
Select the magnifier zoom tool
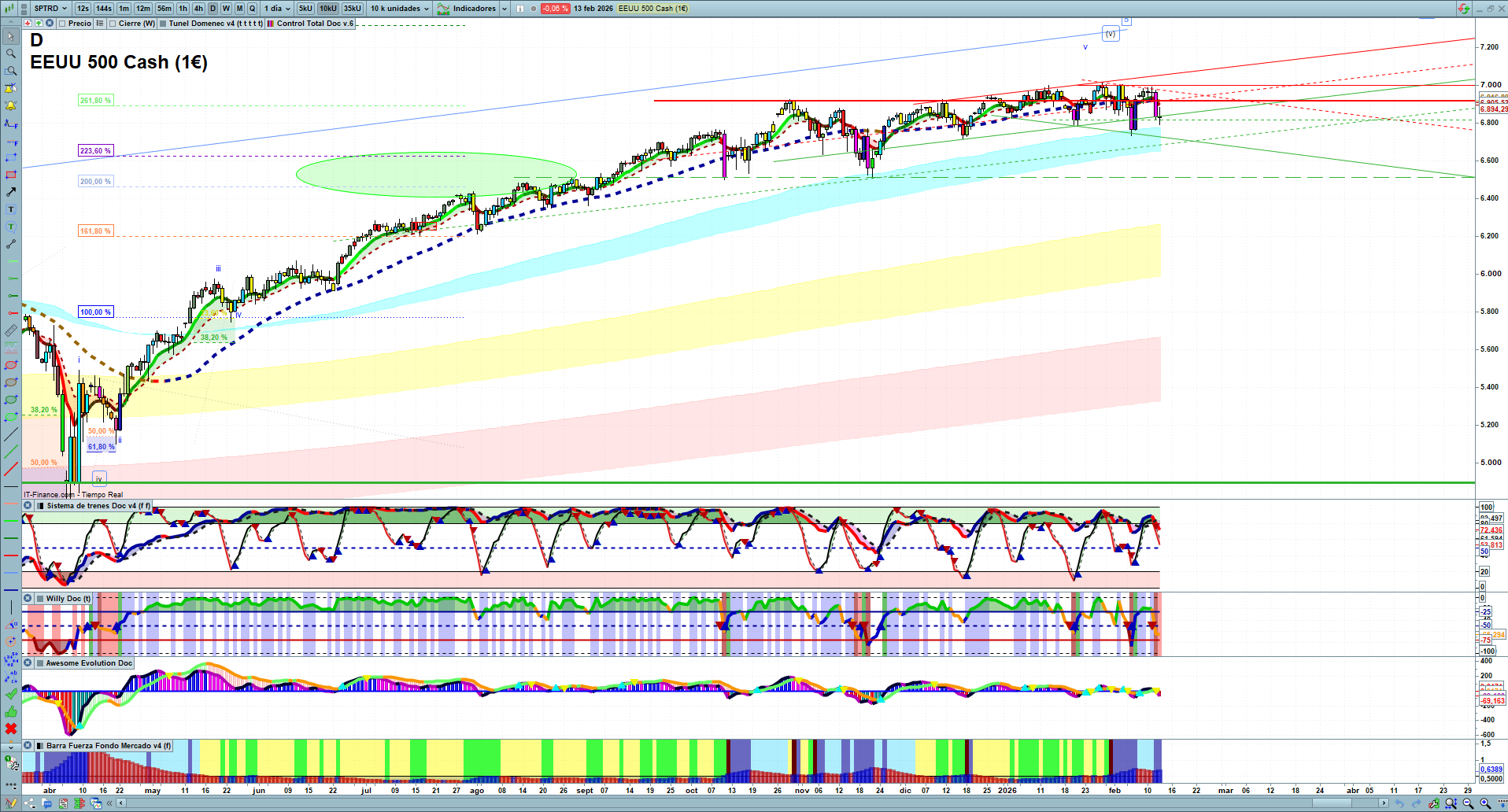pyautogui.click(x=11, y=54)
